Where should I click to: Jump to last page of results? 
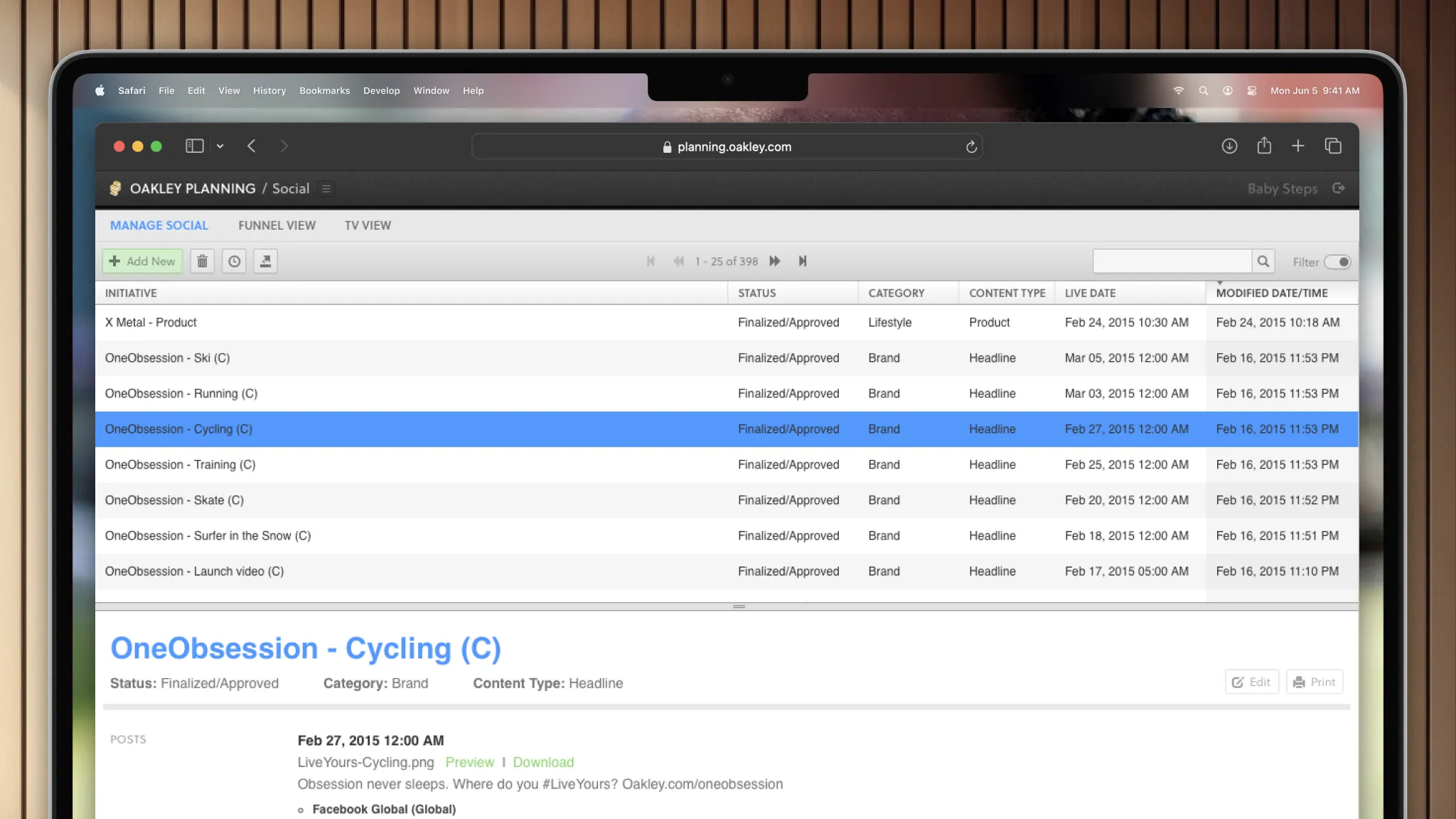803,262
